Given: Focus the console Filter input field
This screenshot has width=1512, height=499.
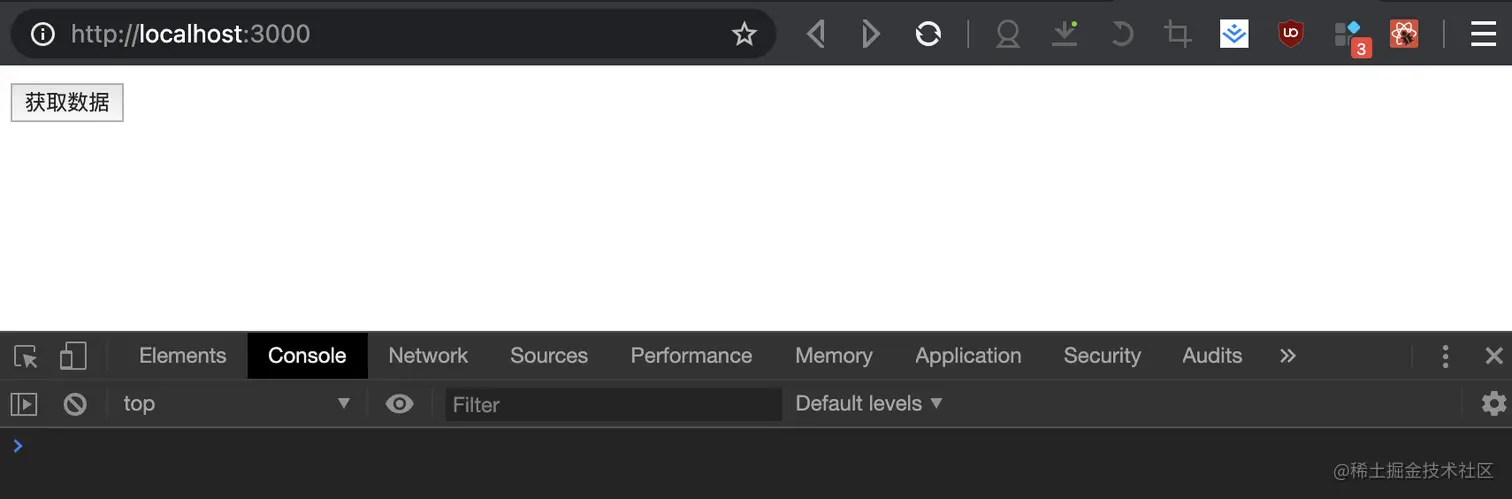Looking at the screenshot, I should (613, 404).
